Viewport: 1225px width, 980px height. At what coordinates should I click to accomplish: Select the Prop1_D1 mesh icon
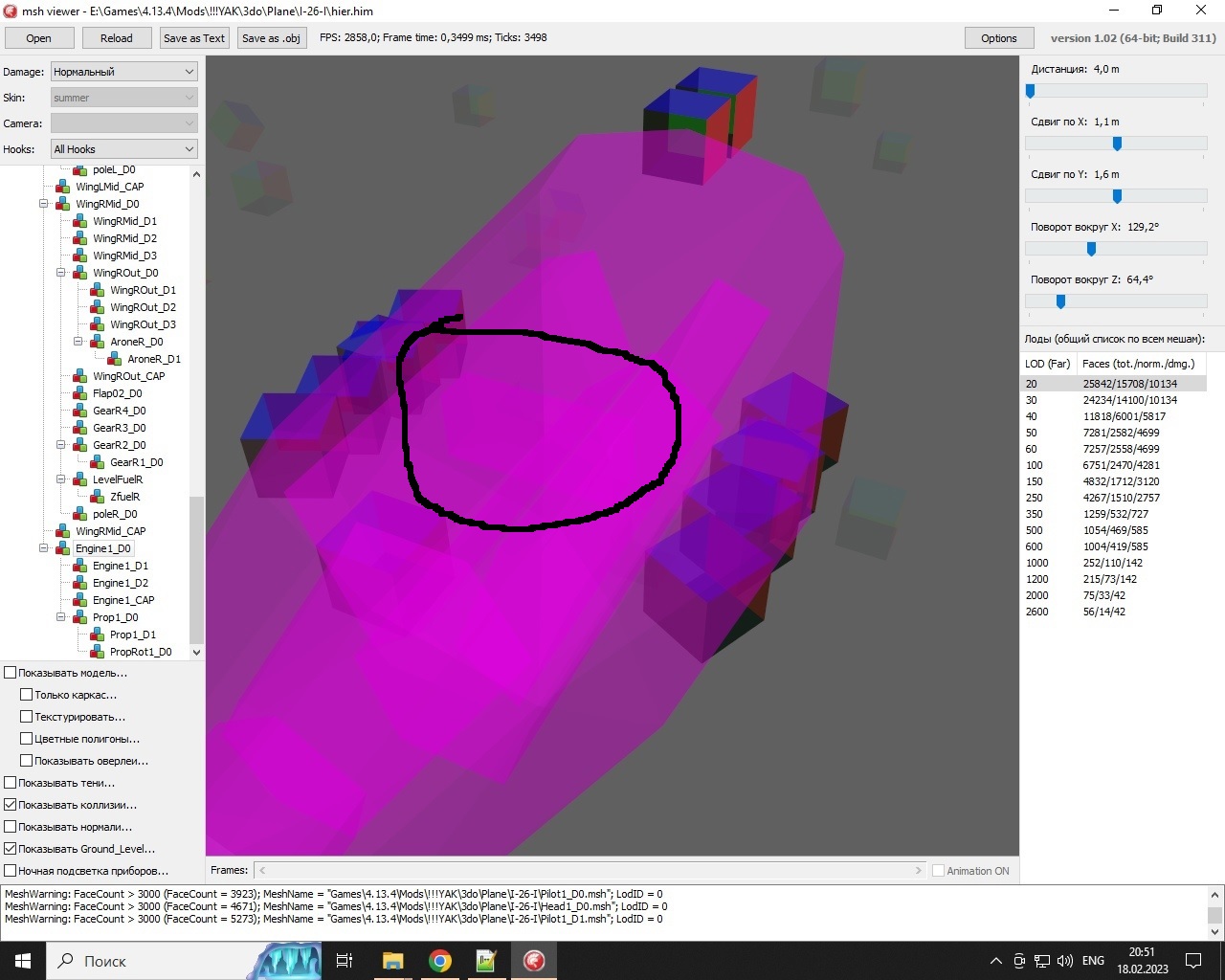[98, 635]
